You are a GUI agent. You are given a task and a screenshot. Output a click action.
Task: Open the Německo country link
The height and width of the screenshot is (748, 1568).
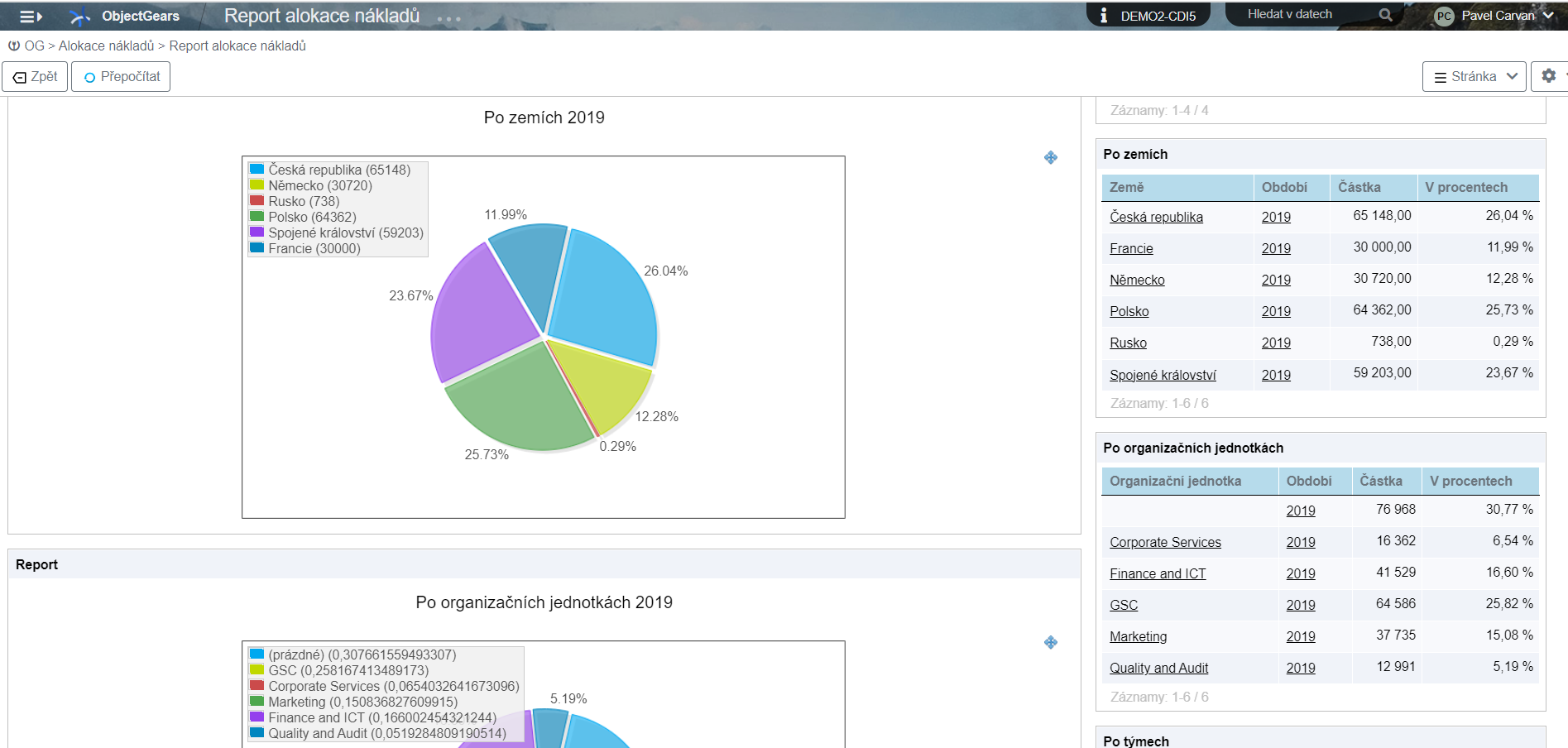click(1137, 280)
